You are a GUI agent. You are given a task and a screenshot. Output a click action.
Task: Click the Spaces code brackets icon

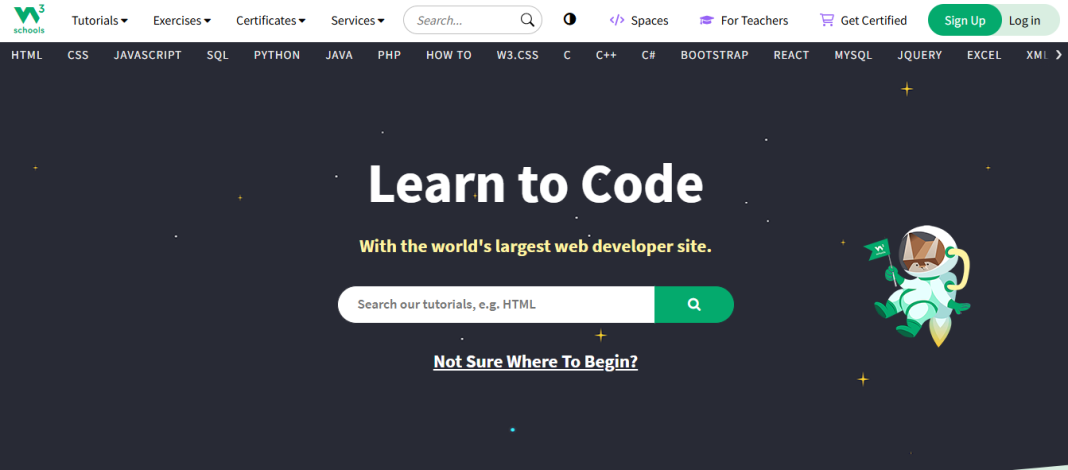coord(616,20)
